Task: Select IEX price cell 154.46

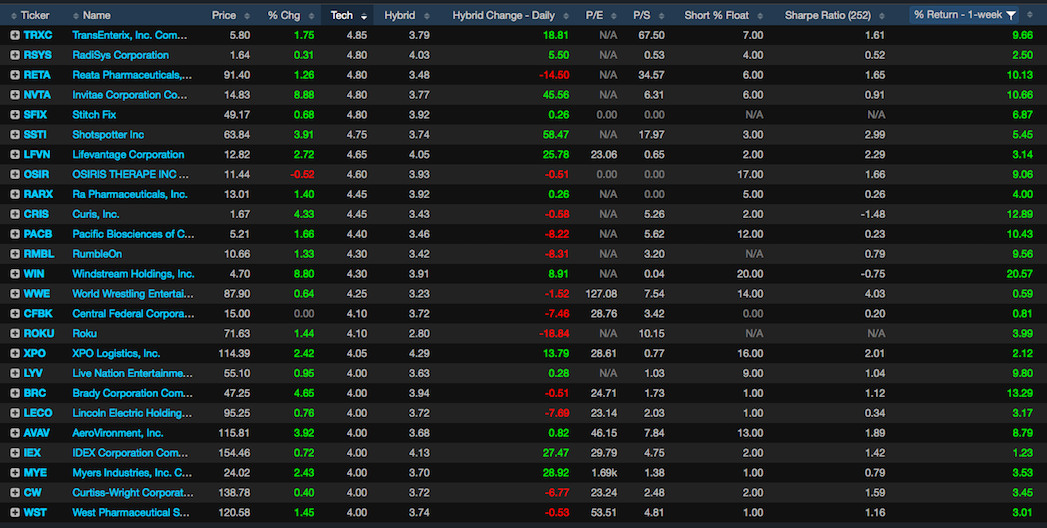Action: (234, 453)
